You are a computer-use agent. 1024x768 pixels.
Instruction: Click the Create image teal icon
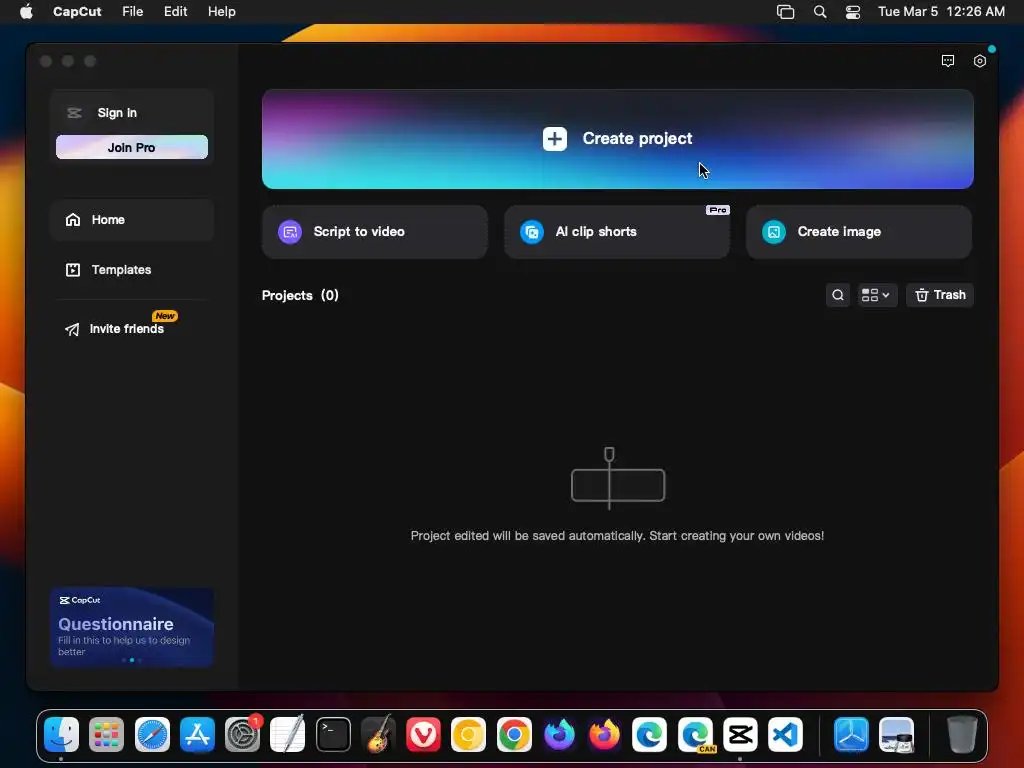[774, 232]
